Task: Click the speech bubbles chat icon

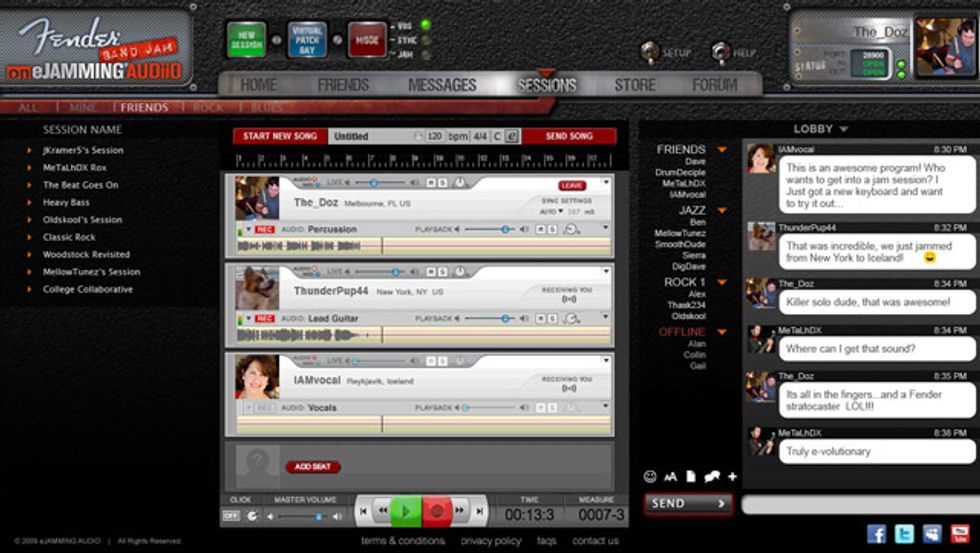Action: (712, 477)
